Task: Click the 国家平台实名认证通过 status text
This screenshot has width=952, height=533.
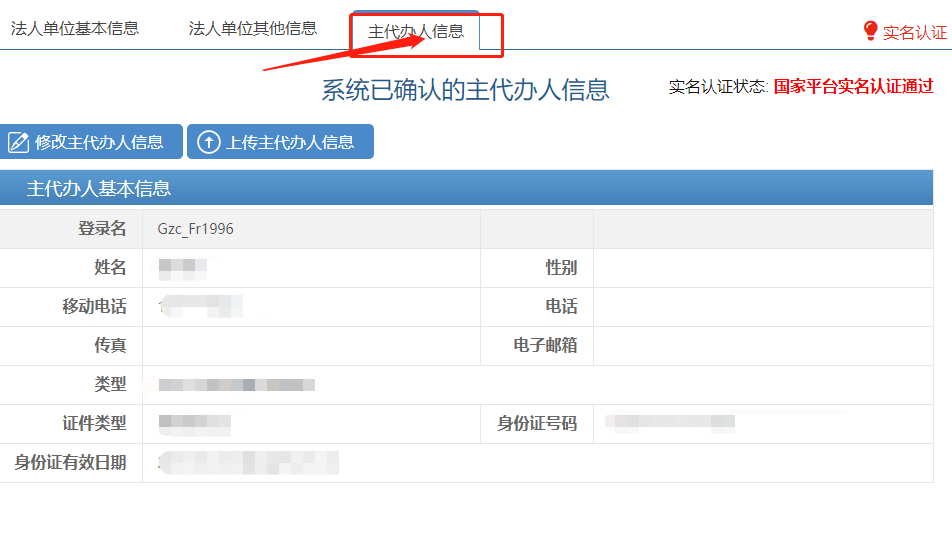Action: pyautogui.click(x=853, y=87)
